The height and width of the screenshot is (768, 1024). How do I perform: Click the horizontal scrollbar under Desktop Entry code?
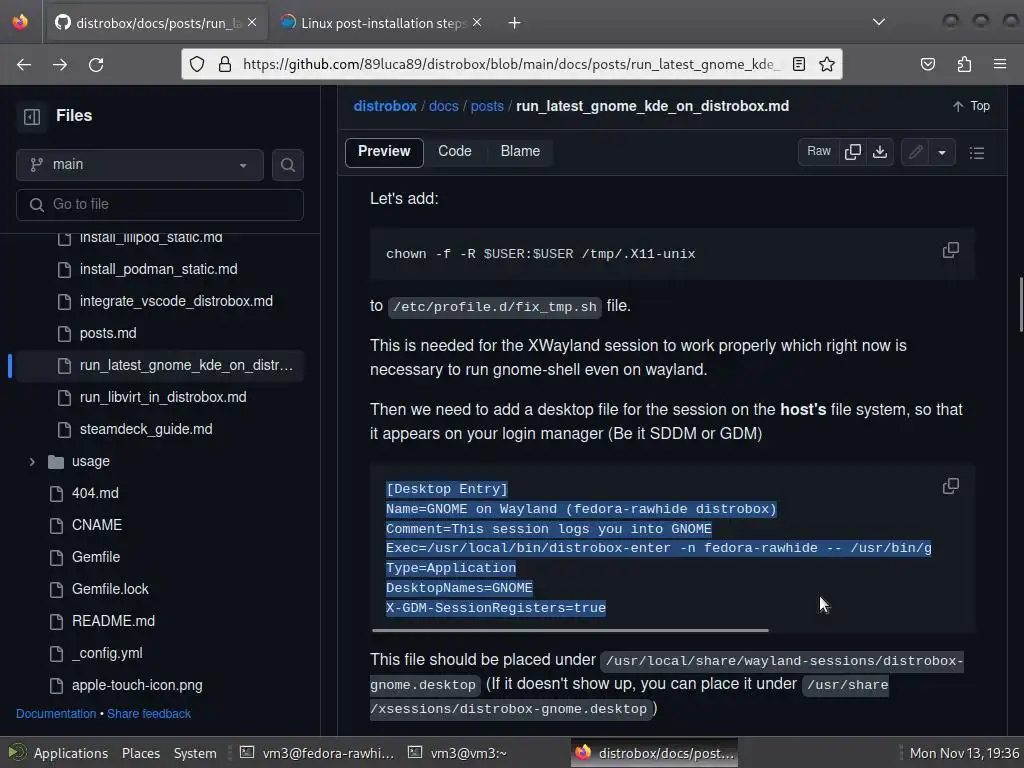pyautogui.click(x=570, y=630)
